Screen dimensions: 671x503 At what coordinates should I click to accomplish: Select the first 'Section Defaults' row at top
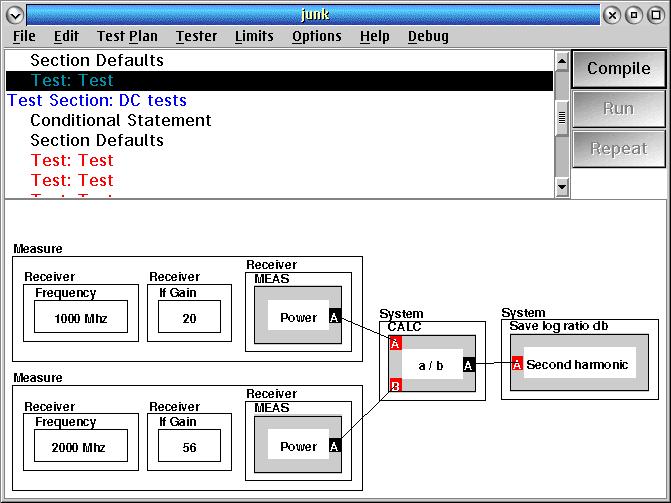click(x=279, y=60)
